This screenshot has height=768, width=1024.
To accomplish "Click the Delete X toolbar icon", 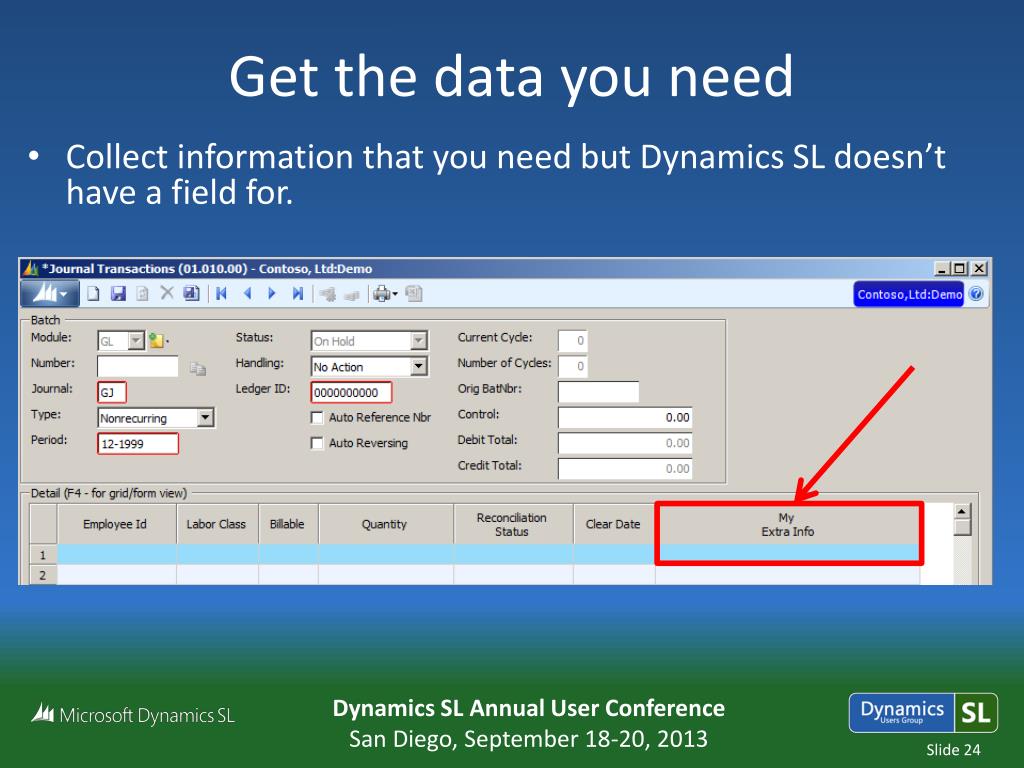I will (167, 293).
